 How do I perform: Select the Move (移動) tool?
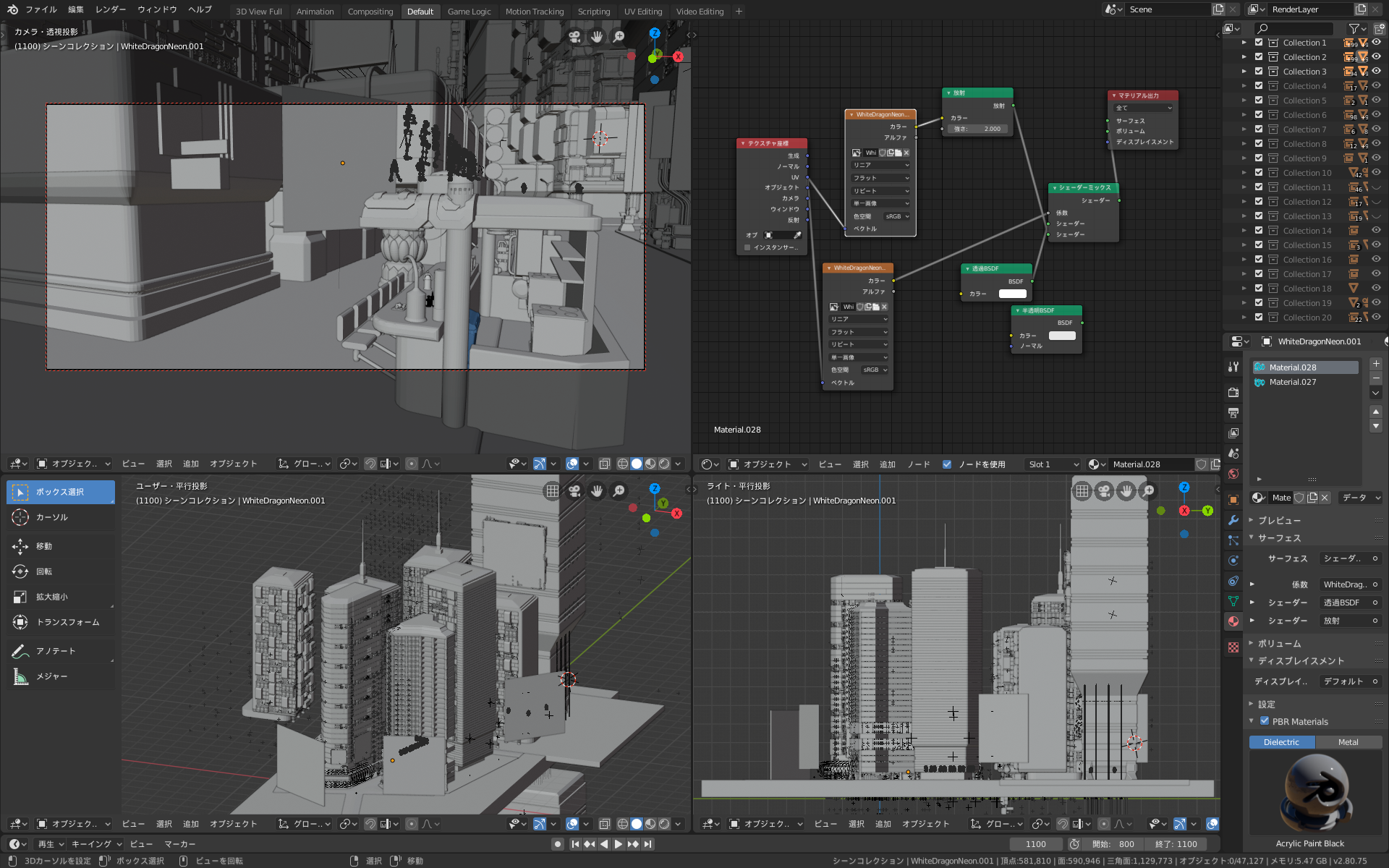click(43, 546)
